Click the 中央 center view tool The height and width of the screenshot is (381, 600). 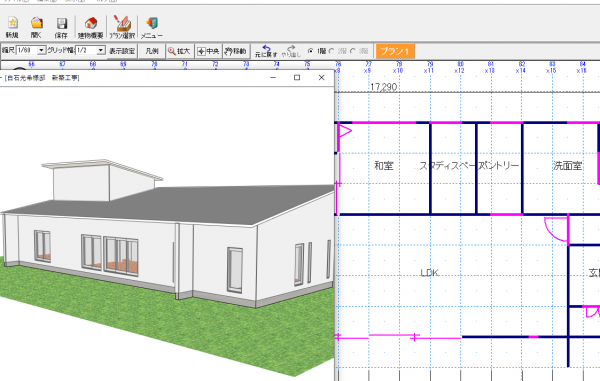[x=208, y=51]
